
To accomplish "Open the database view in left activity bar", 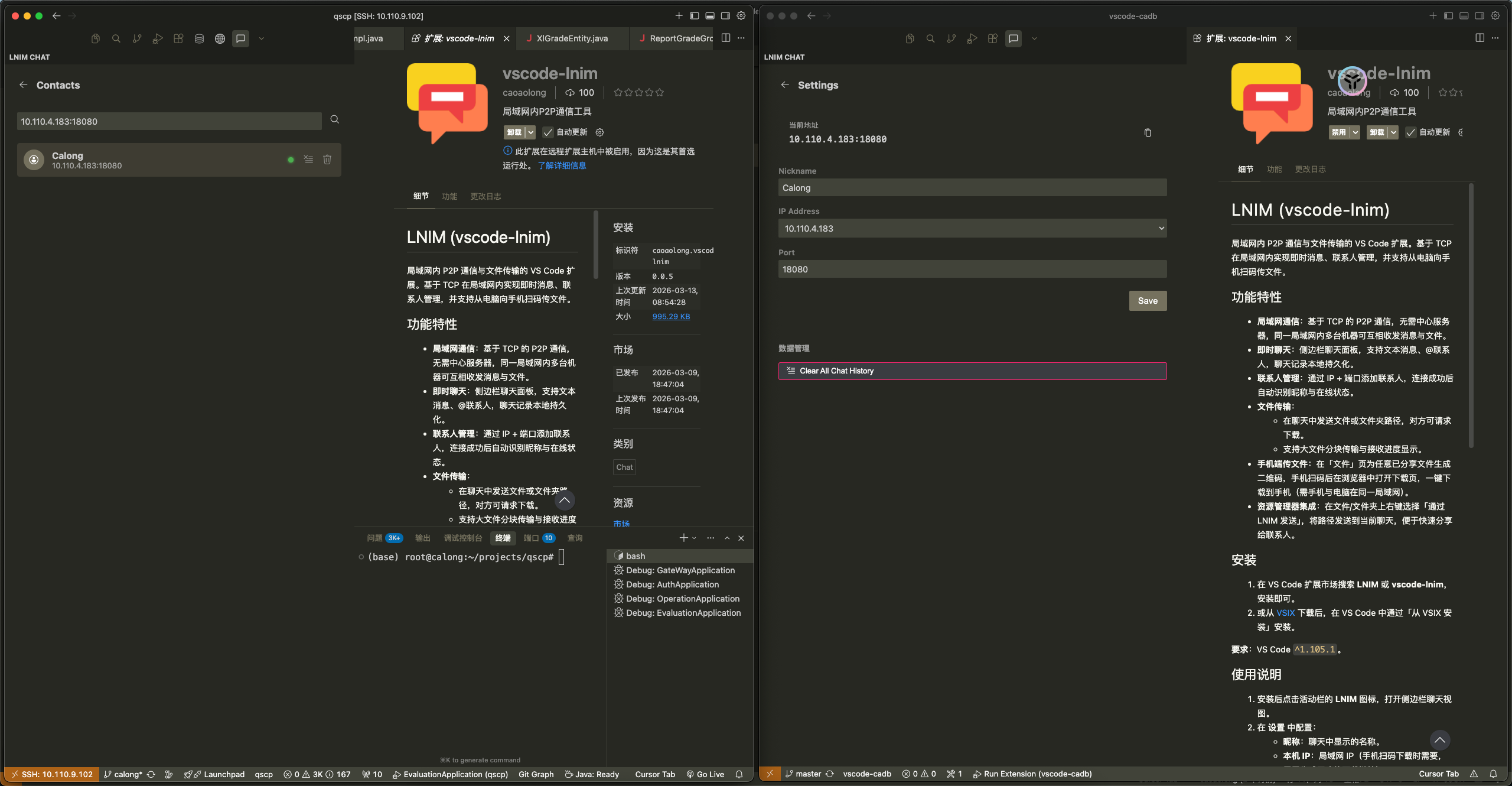I will (x=199, y=39).
